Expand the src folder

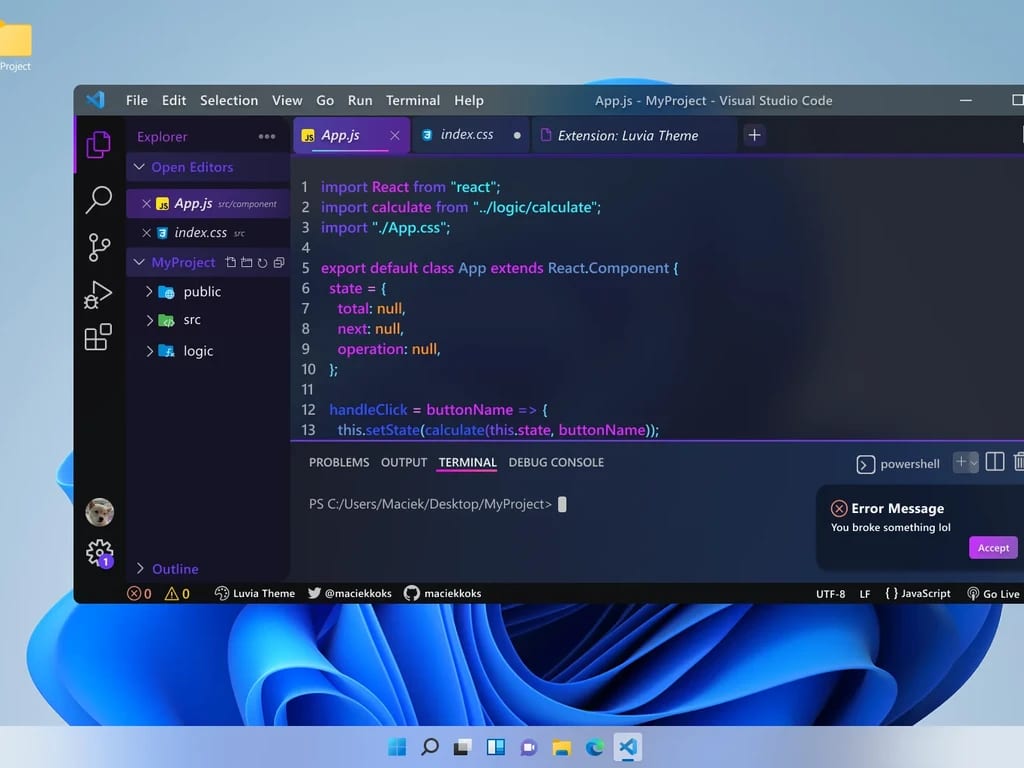click(149, 320)
